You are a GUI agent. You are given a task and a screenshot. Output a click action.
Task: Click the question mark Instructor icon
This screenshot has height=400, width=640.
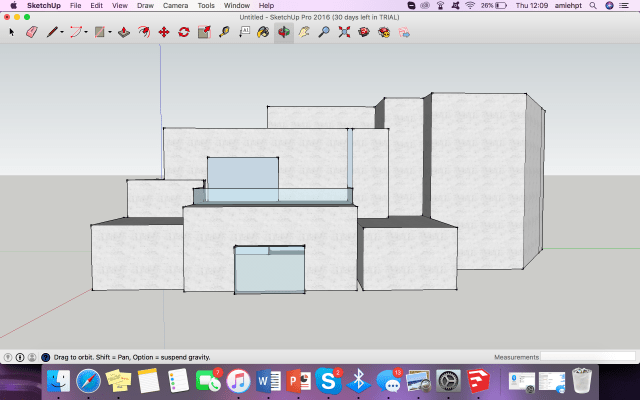tap(46, 358)
